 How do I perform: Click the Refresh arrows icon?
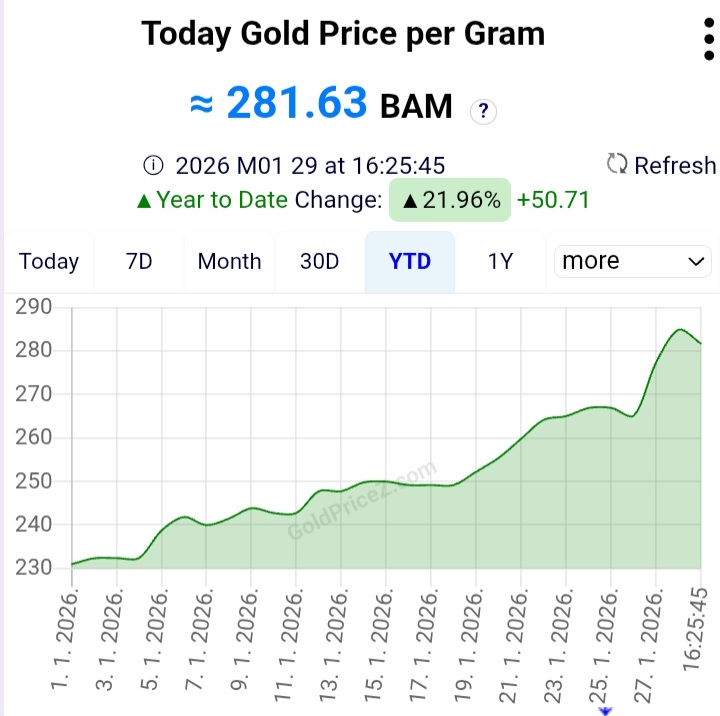click(617, 163)
